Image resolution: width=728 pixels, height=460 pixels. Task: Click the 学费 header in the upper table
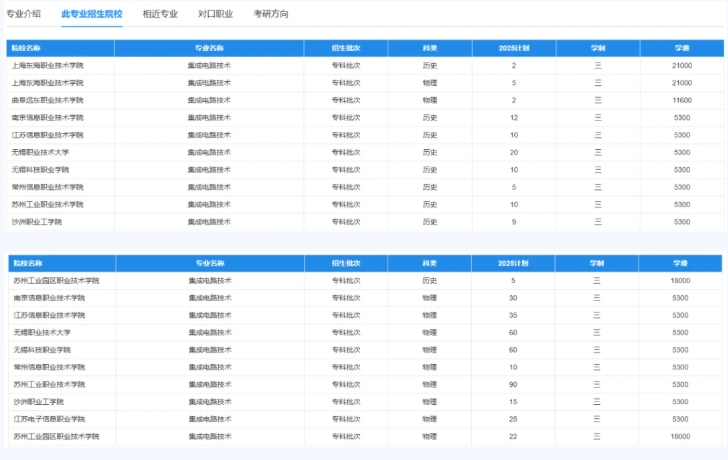[x=682, y=48]
